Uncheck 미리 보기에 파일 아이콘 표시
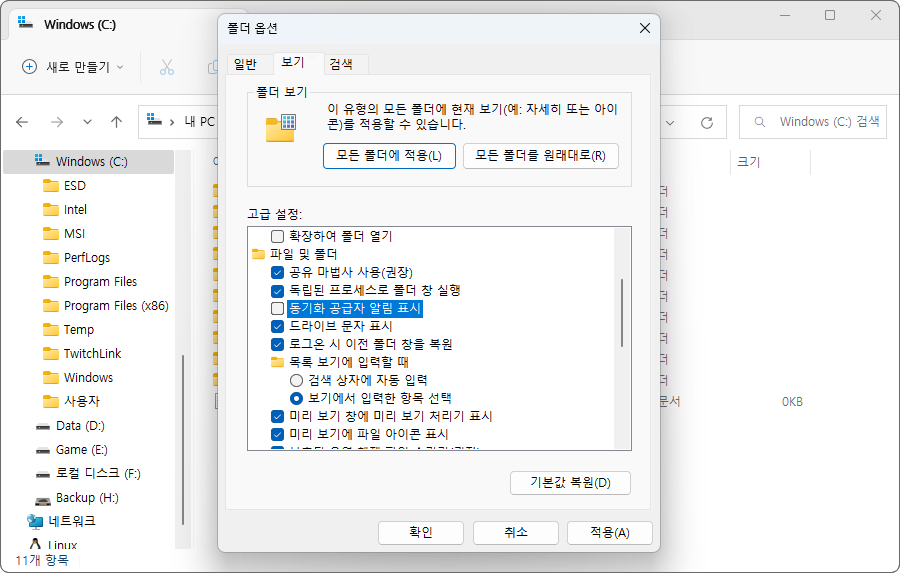900x573 pixels. [x=277, y=434]
